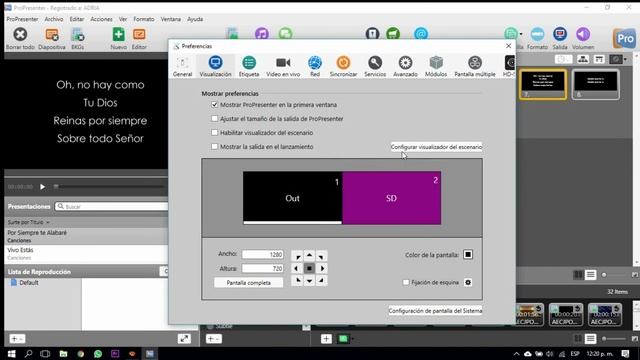Open the Servicios preferences tab
640x360 pixels.
pos(375,66)
